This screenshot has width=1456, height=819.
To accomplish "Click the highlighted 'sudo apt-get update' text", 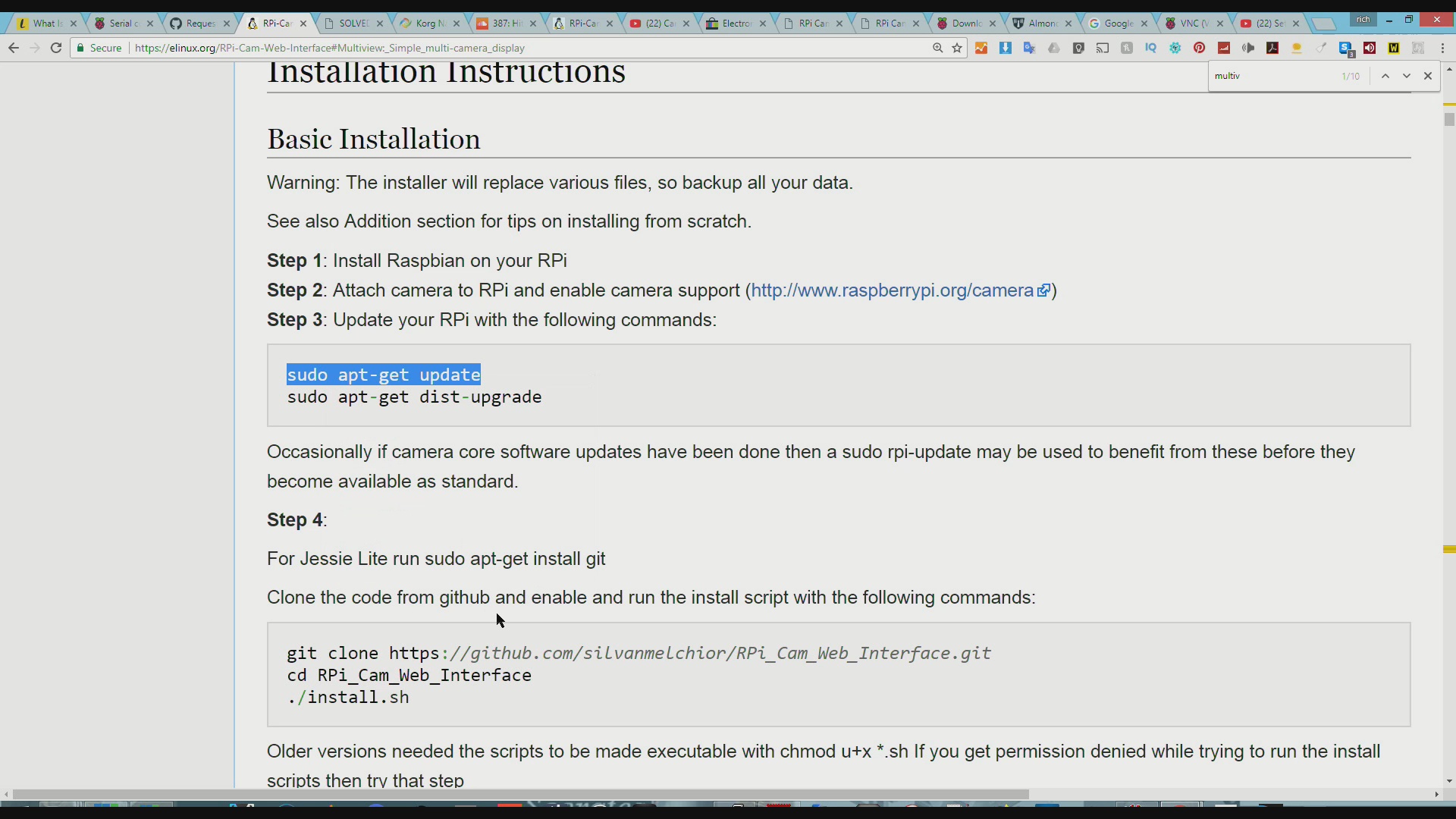I will [x=384, y=375].
